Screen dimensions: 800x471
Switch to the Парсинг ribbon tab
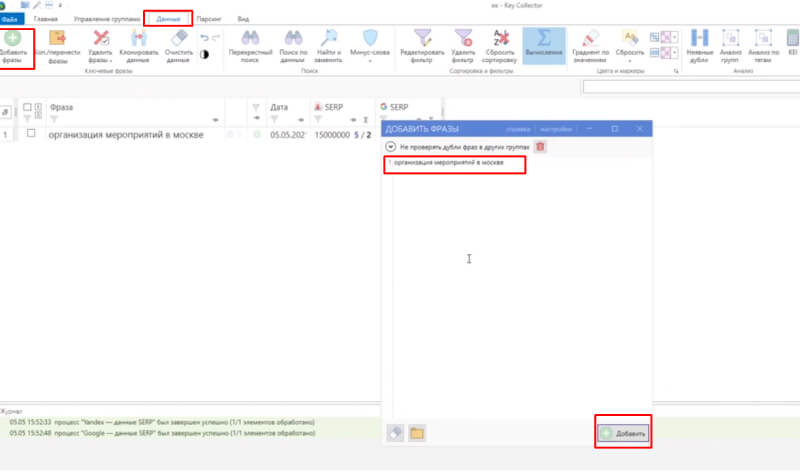click(x=209, y=19)
